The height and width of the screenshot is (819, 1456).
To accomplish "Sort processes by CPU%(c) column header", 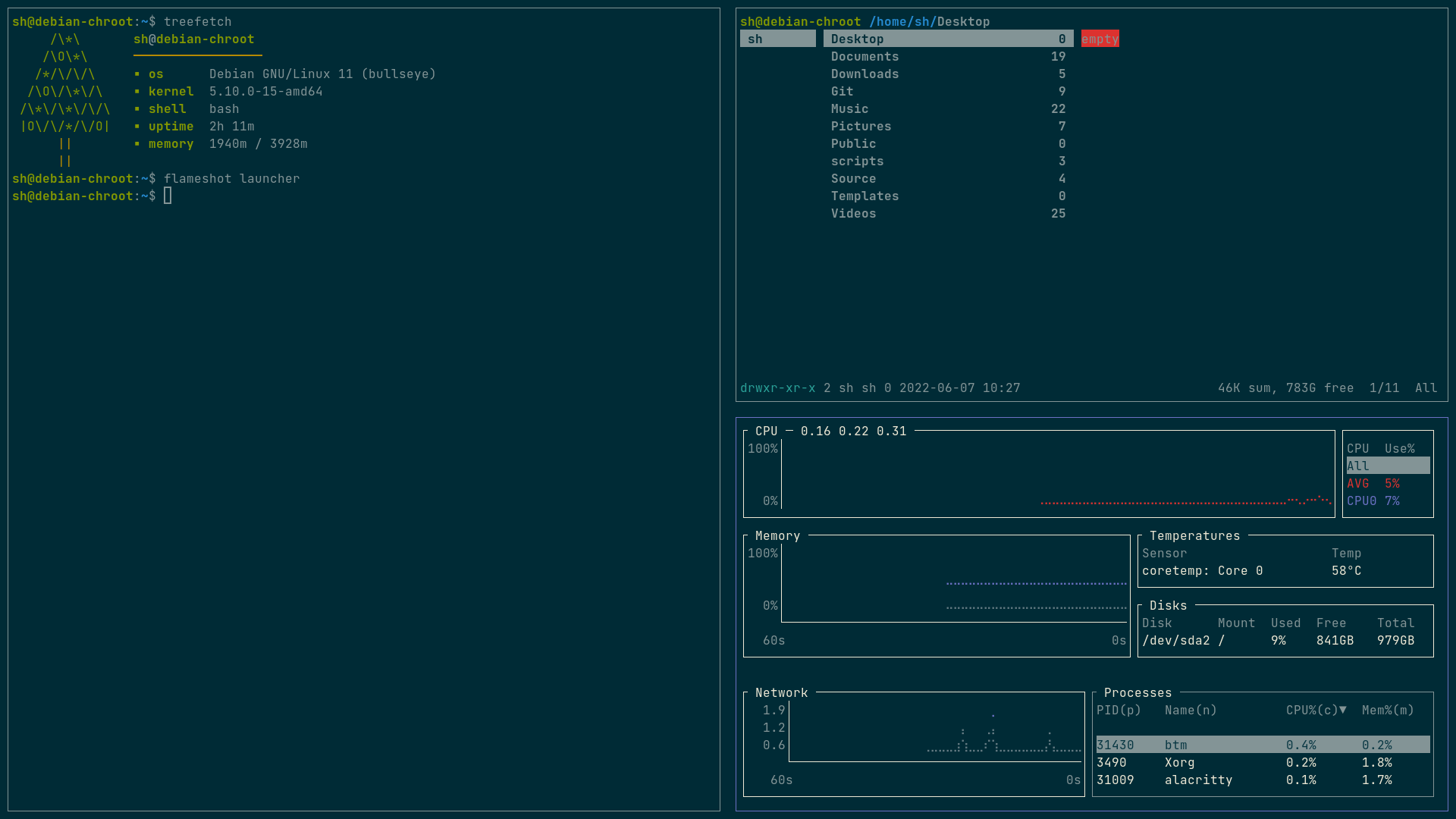I will 1316,711.
